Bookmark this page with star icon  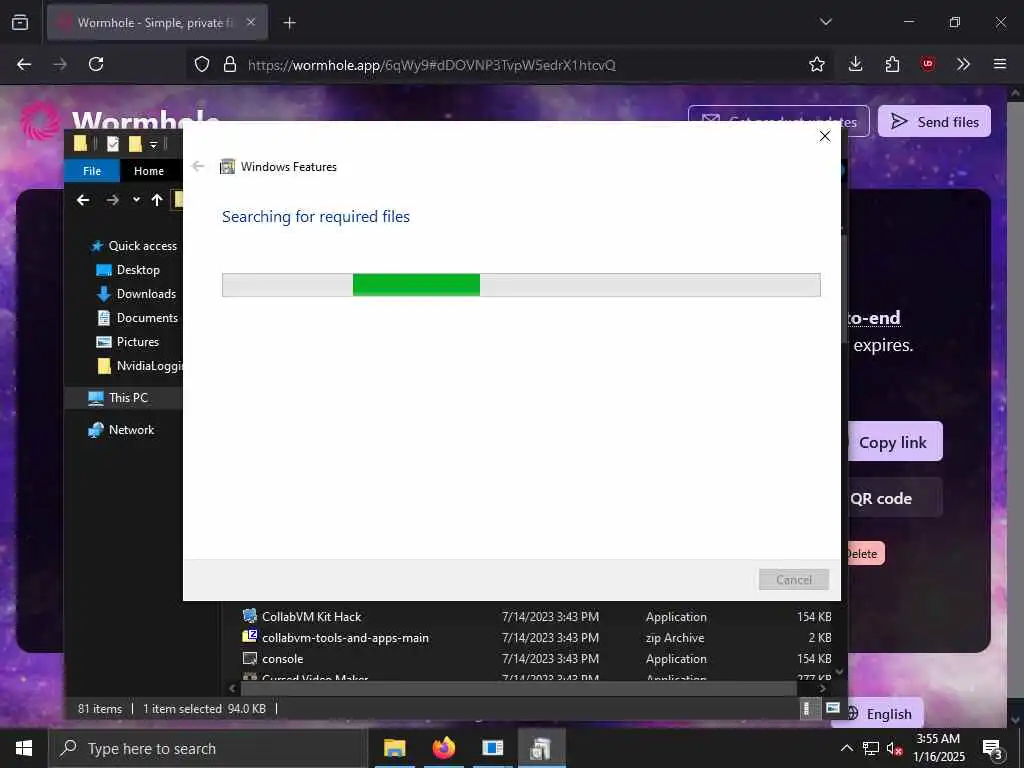(816, 64)
